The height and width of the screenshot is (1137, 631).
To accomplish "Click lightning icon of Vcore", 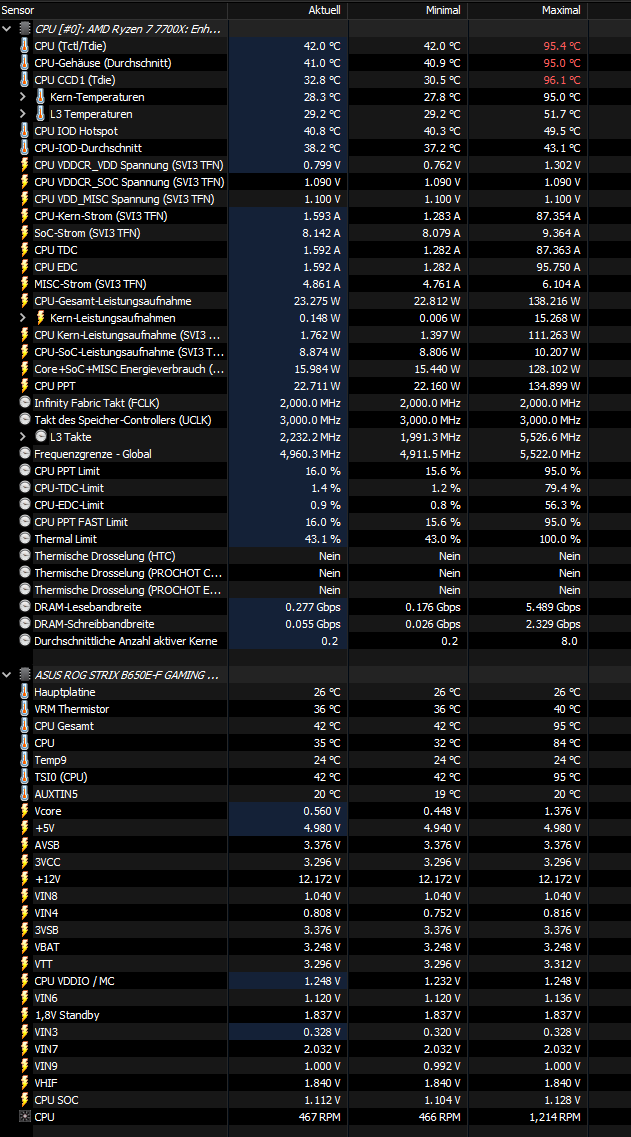I will 25,811.
